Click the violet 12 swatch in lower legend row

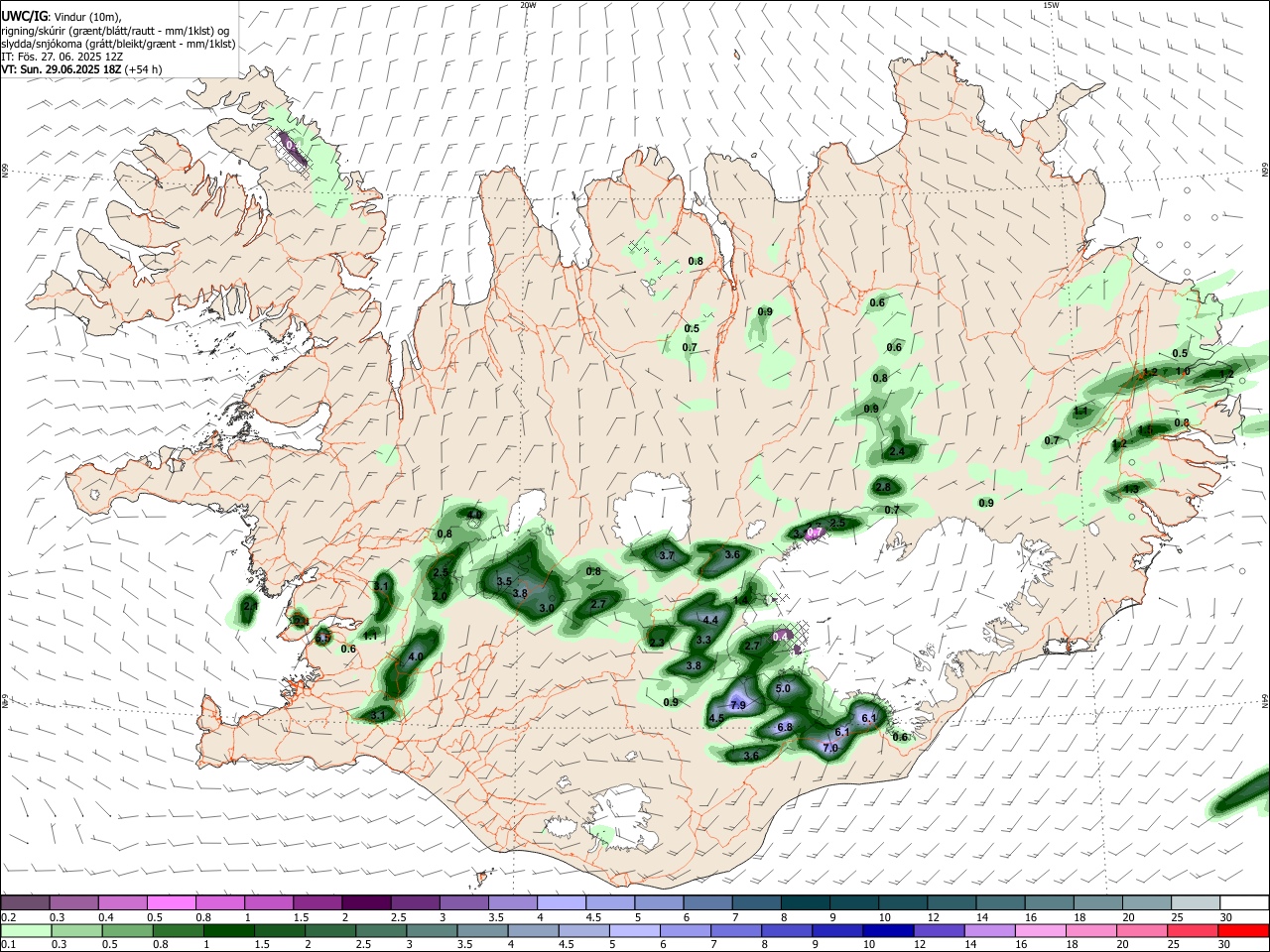pos(938,930)
